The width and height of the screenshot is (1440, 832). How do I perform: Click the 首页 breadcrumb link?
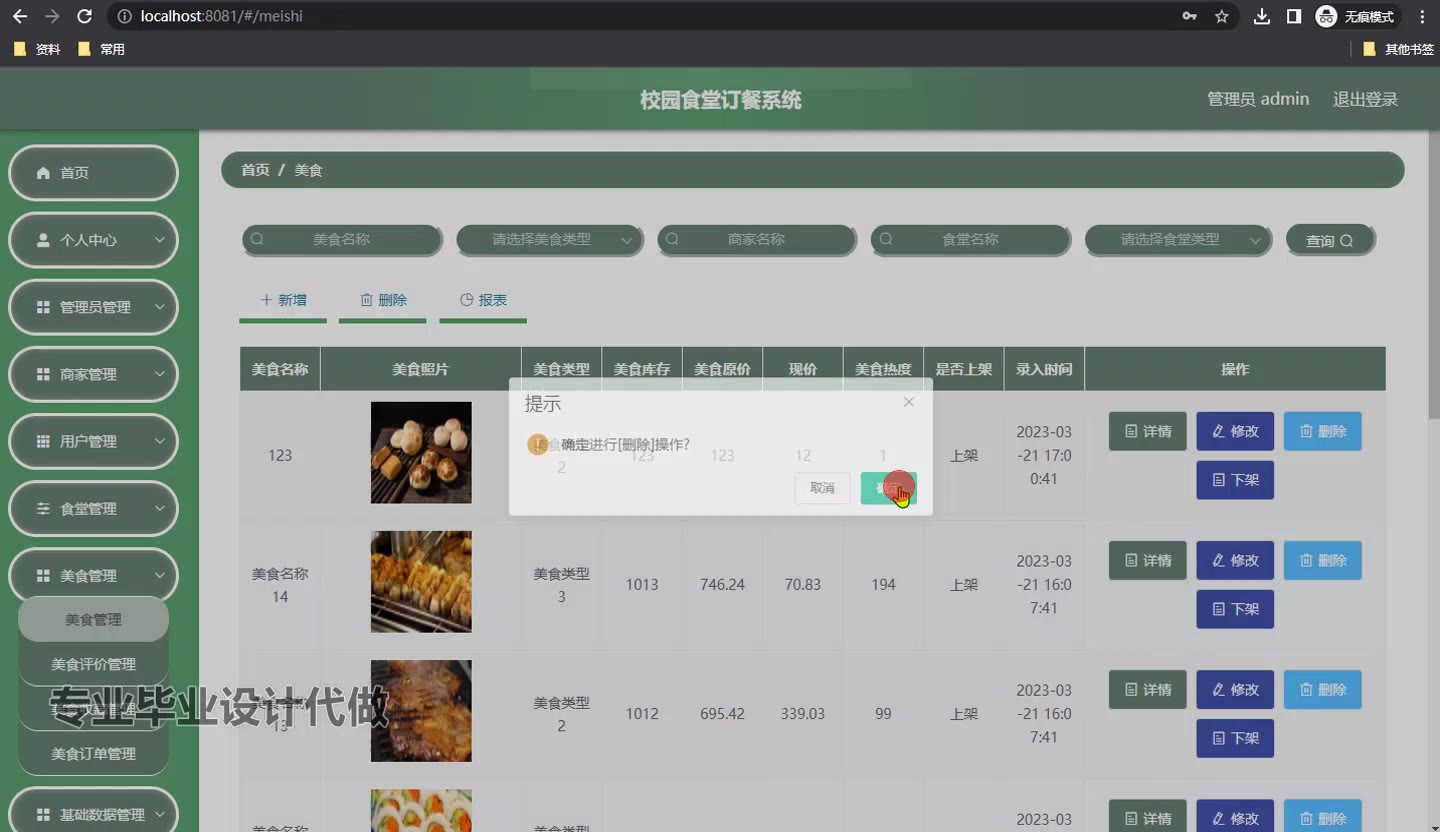coord(255,170)
